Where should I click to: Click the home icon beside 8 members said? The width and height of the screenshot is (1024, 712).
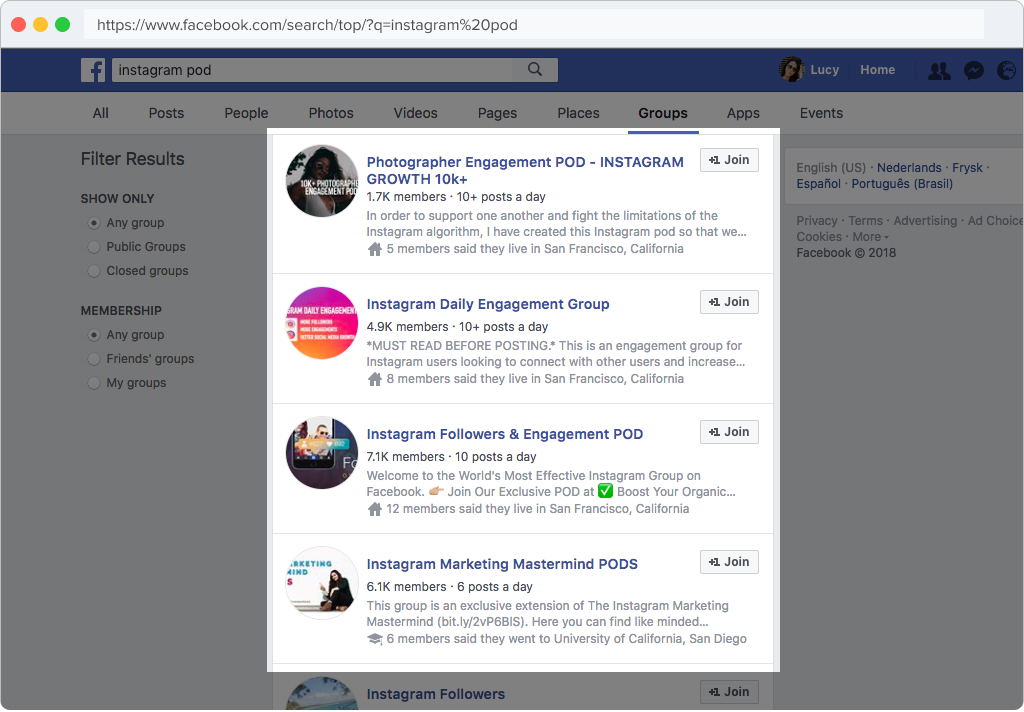[375, 379]
